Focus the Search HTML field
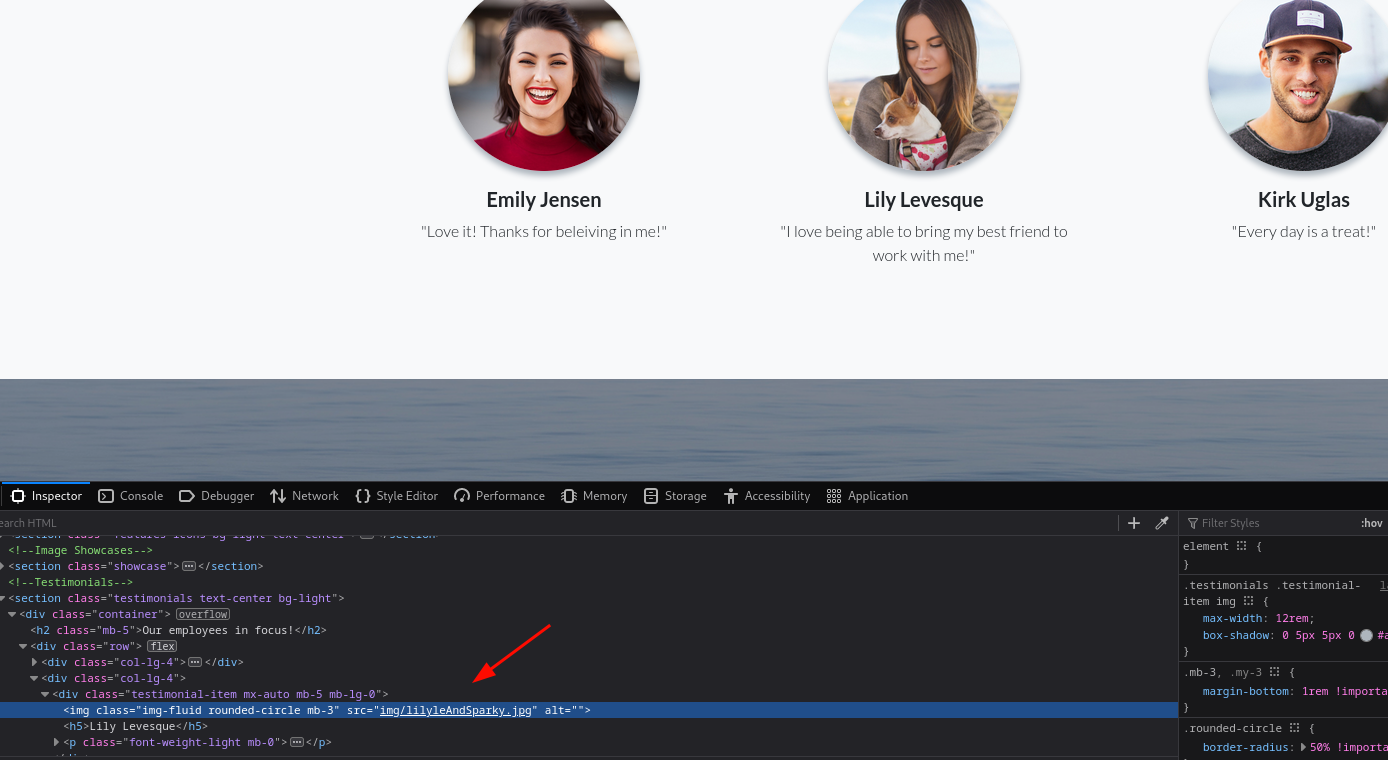 (560, 523)
